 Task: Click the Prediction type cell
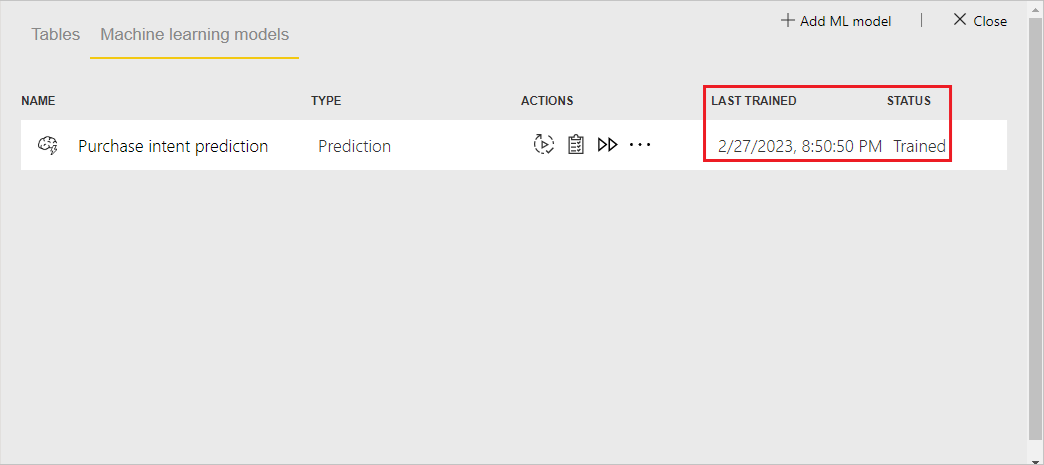coord(354,146)
